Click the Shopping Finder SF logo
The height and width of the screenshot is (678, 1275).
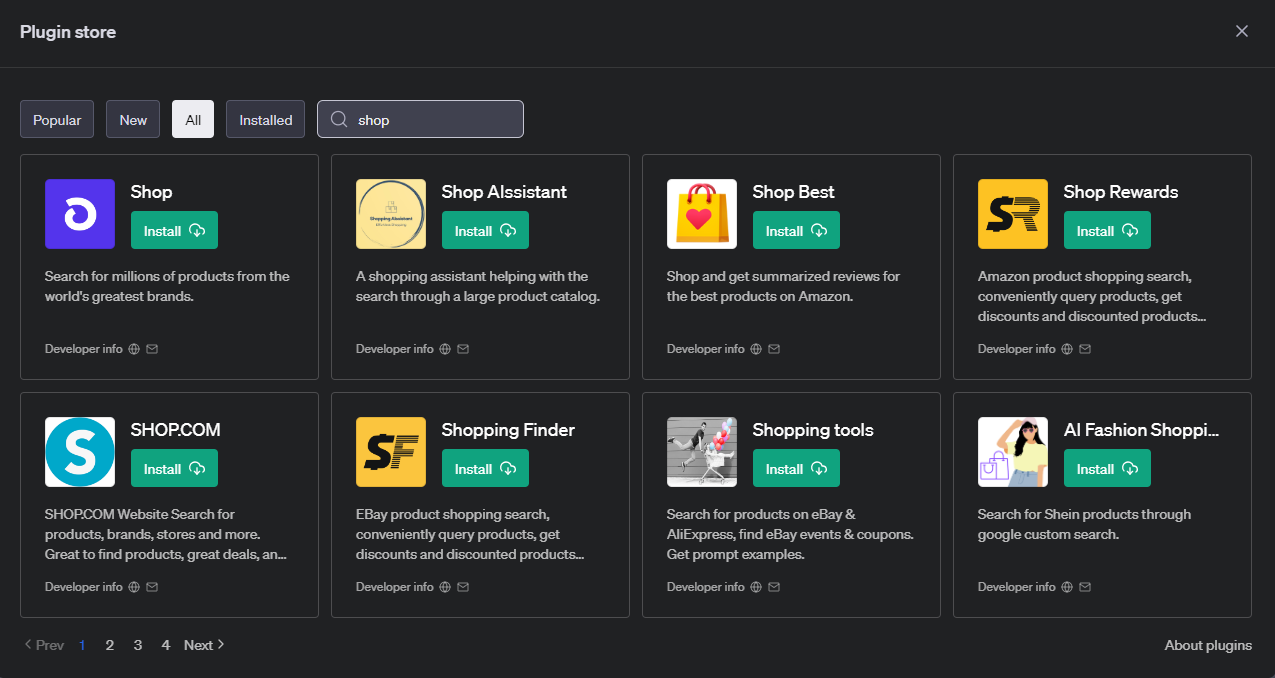click(x=391, y=452)
